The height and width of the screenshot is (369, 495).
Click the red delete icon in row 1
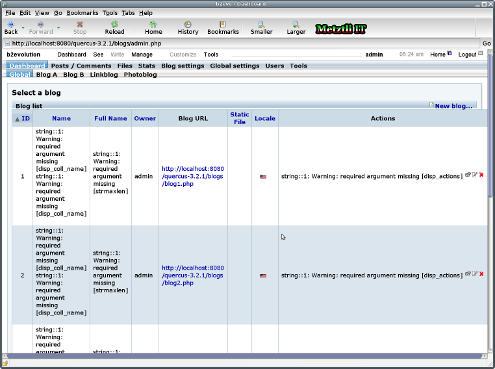coord(481,175)
